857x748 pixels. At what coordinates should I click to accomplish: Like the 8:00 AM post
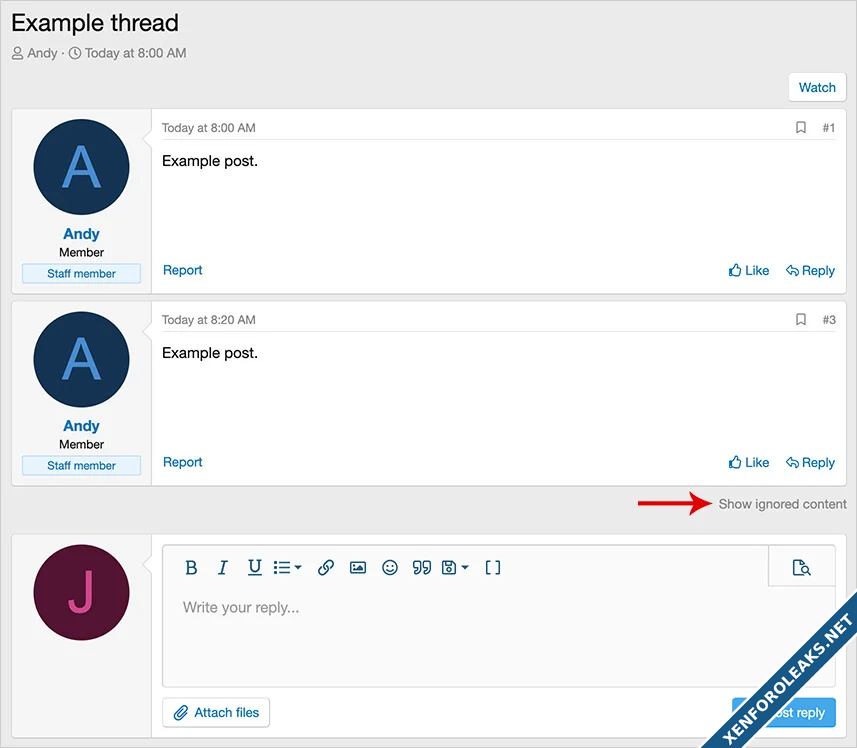(x=749, y=271)
